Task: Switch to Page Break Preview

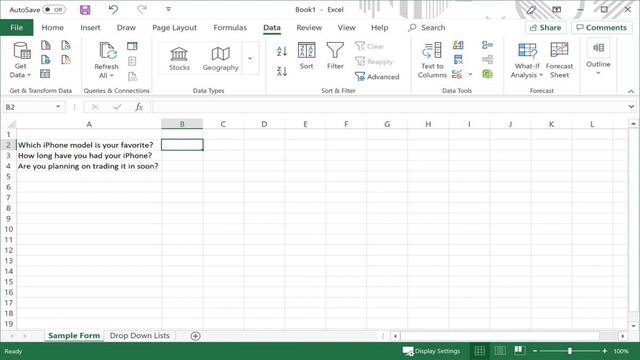Action: coord(519,351)
